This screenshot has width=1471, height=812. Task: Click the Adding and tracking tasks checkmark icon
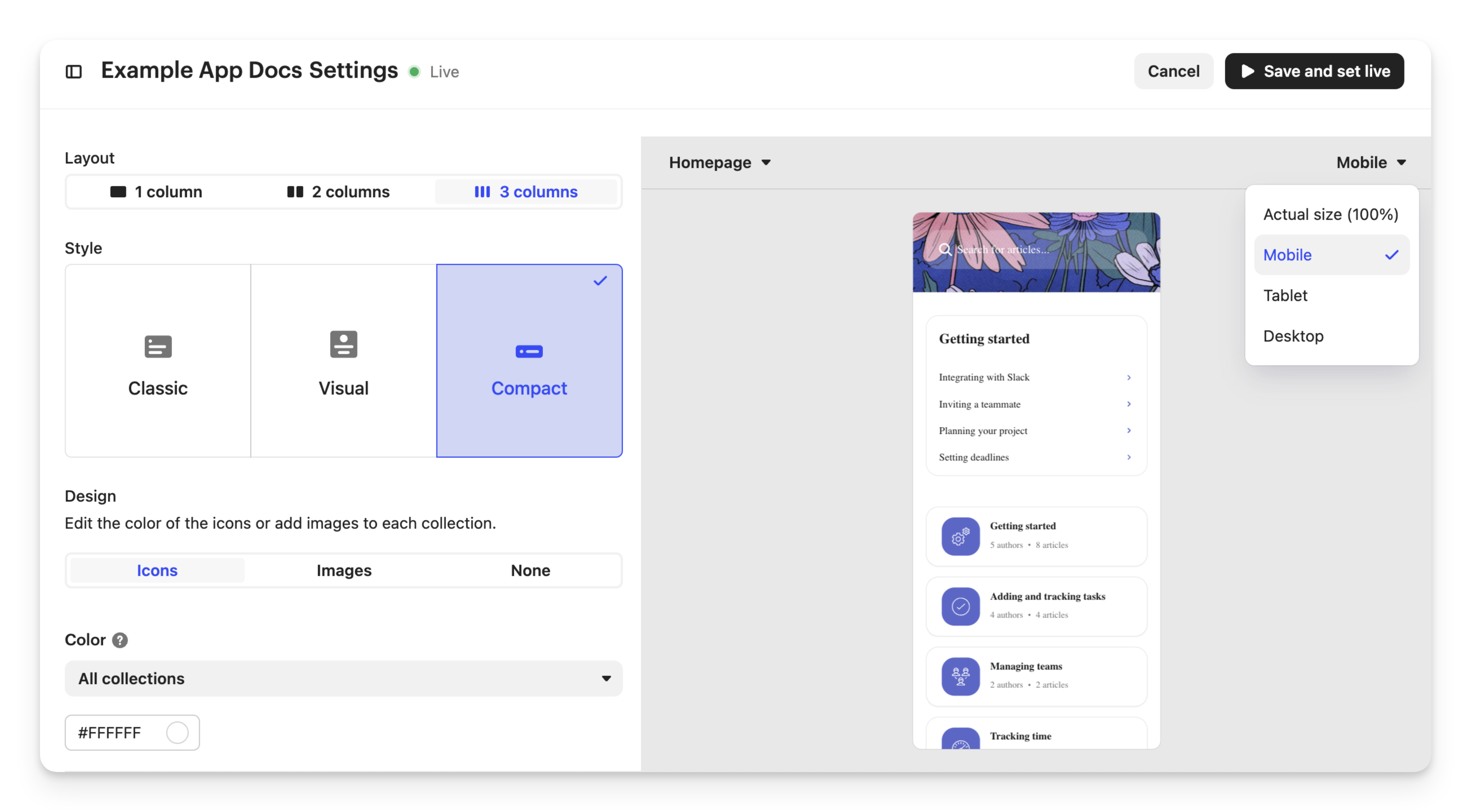pyautogui.click(x=960, y=606)
